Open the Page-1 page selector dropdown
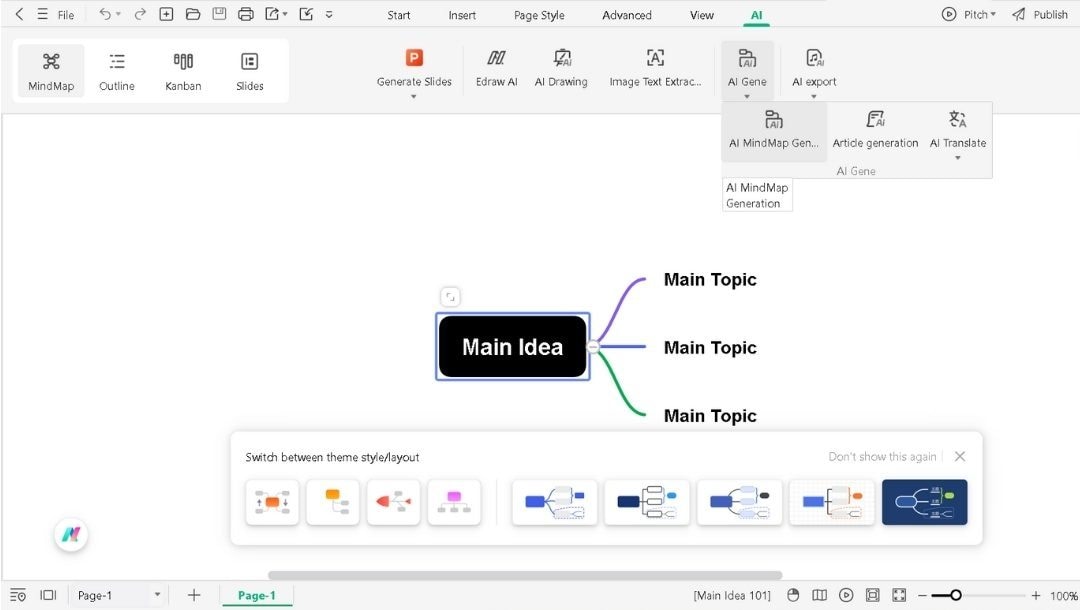Image resolution: width=1080 pixels, height=610 pixels. tap(157, 594)
